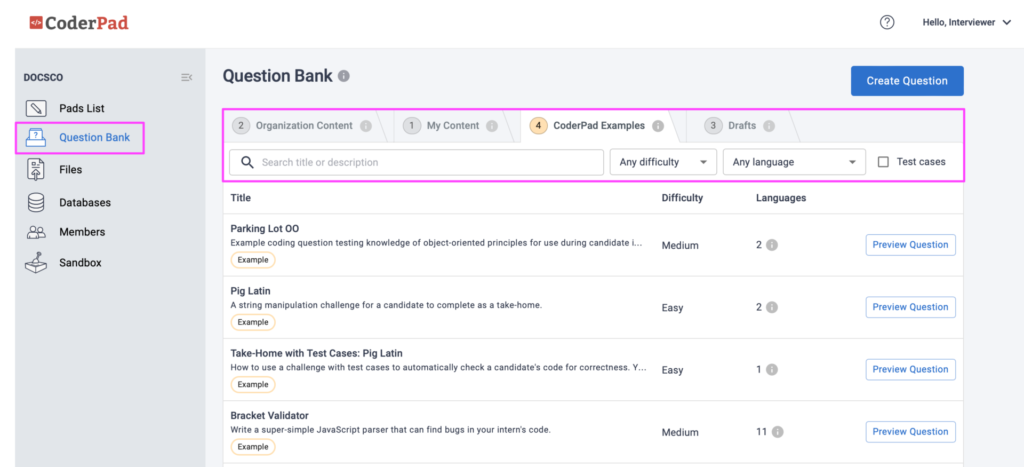Preview the Bracket Validator question
1024x467 pixels.
[910, 432]
